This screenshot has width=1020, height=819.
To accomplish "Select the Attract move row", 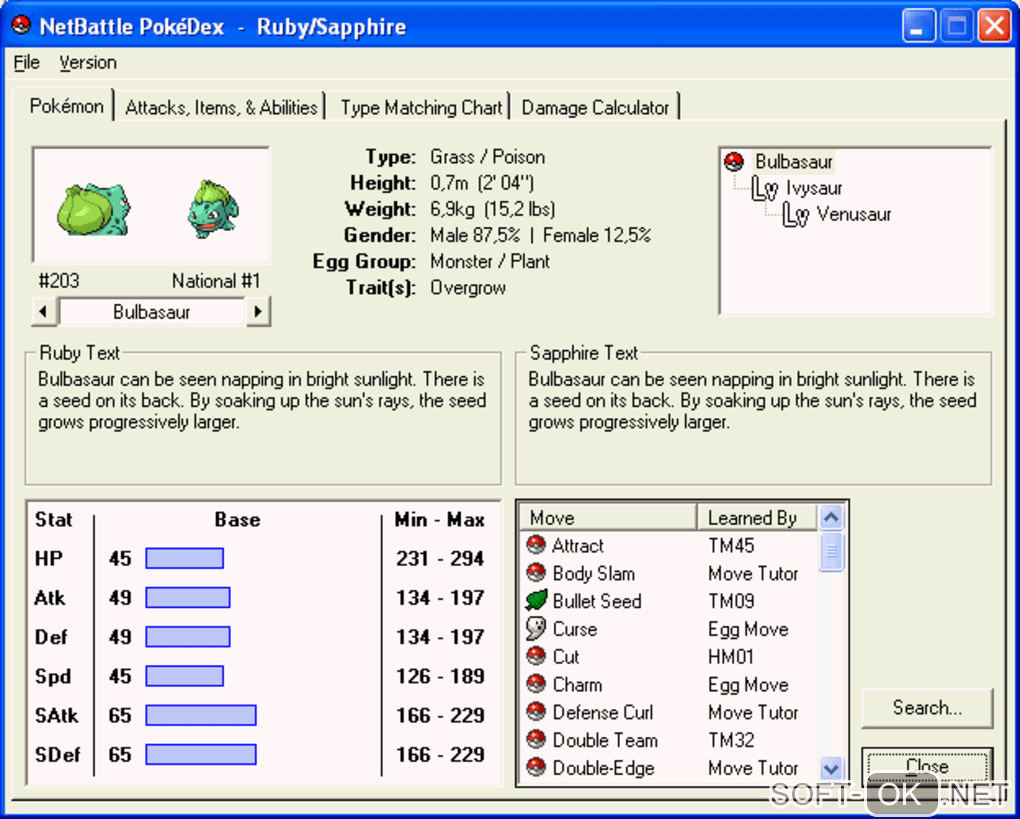I will pyautogui.click(x=669, y=545).
